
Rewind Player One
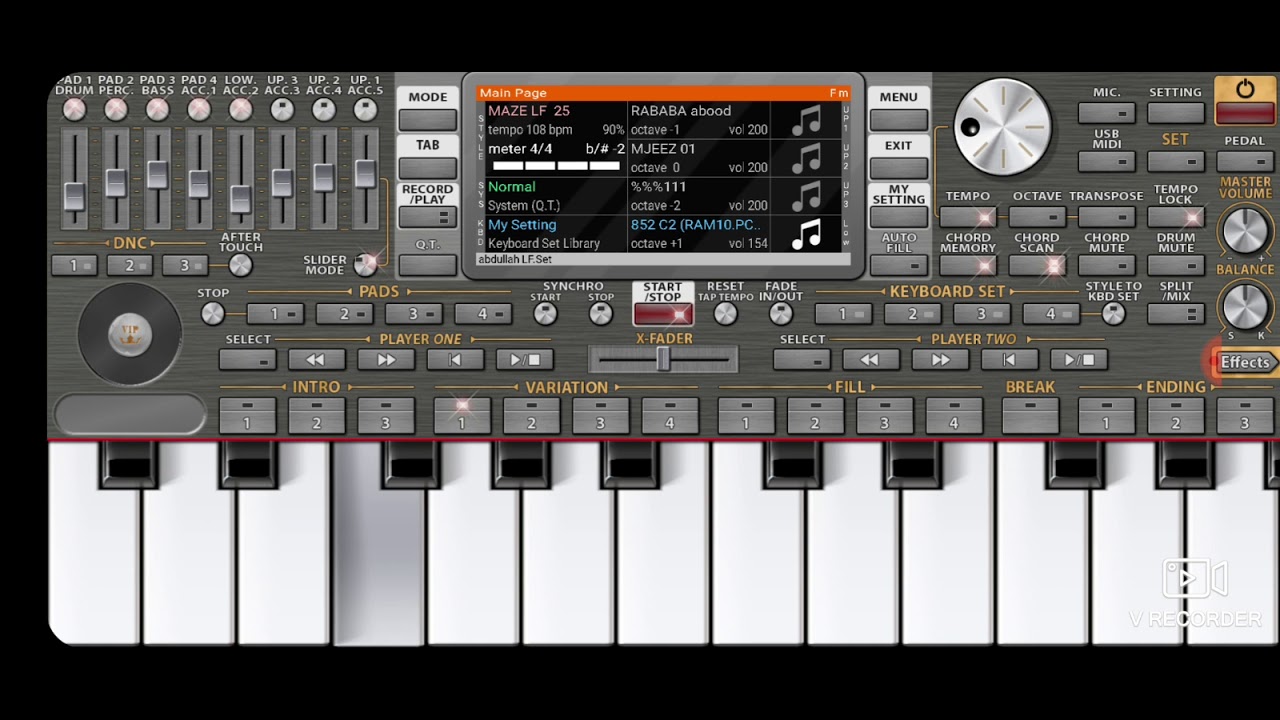(x=316, y=360)
